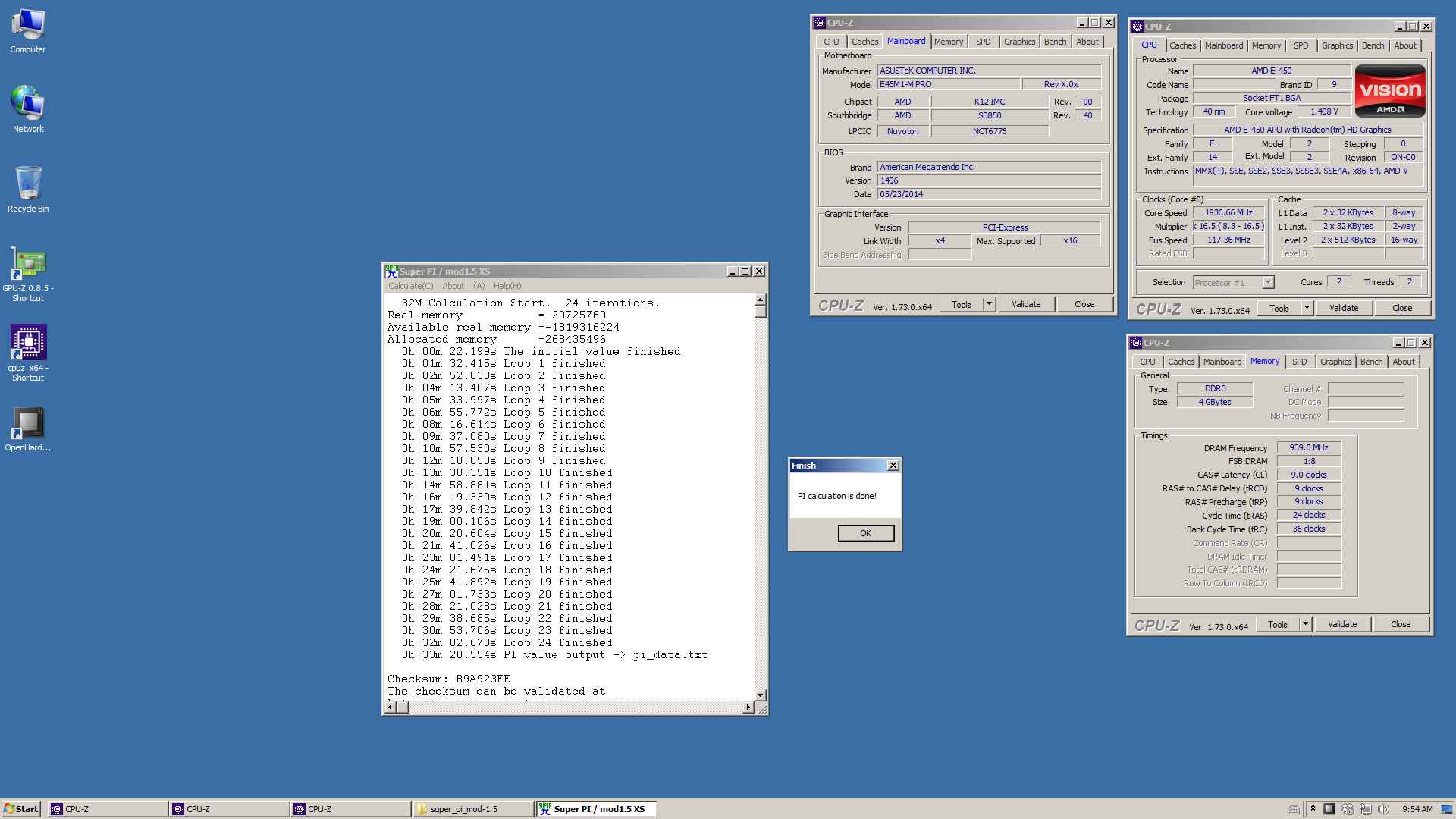Click the AMD Vision logo in CPU-Z
This screenshot has width=1456, height=819.
[1389, 91]
